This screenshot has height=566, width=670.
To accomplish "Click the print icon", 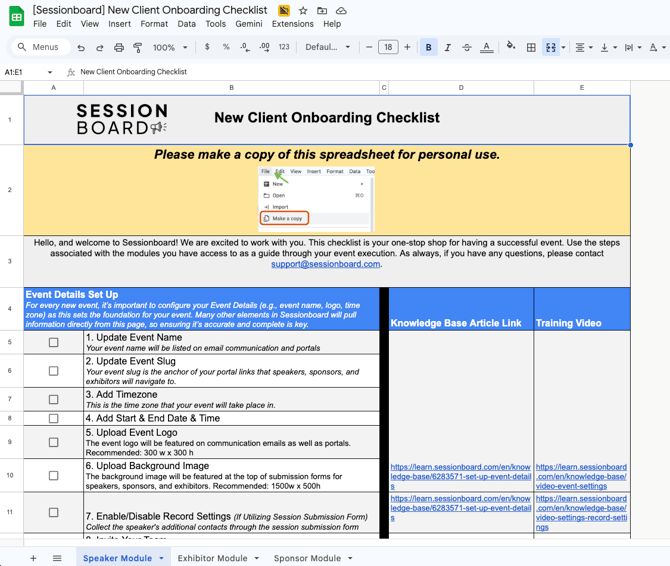I will click(119, 47).
